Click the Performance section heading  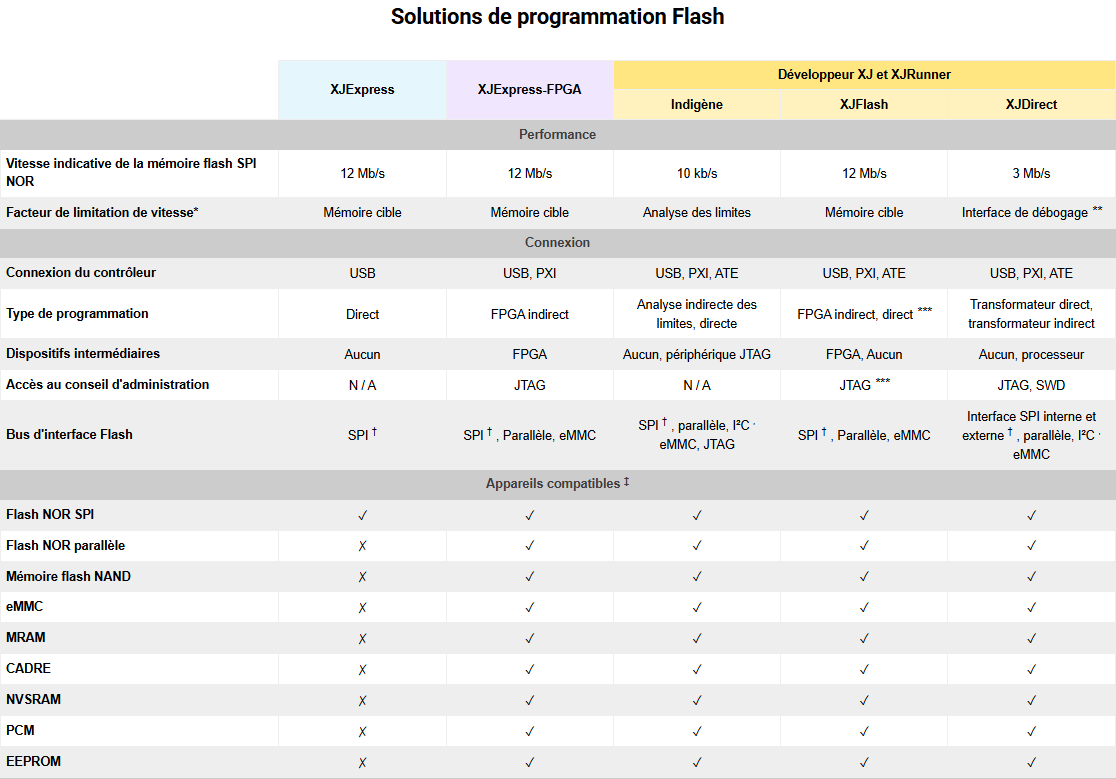[557, 135]
